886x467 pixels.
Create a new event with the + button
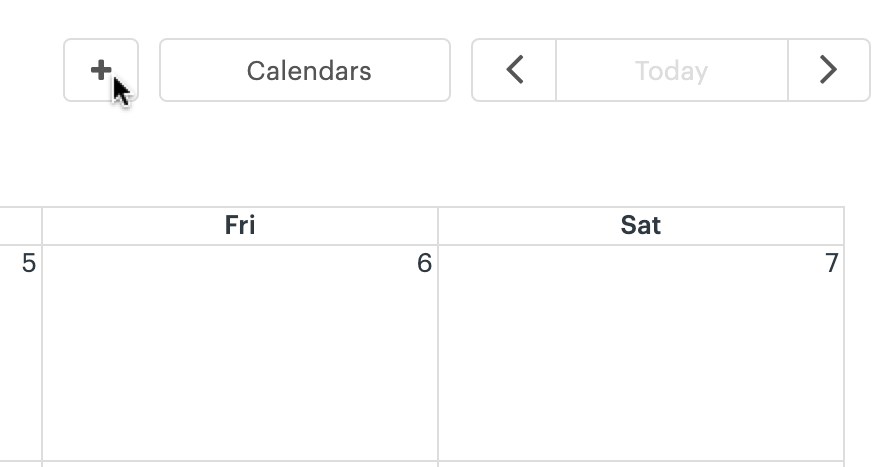point(101,70)
